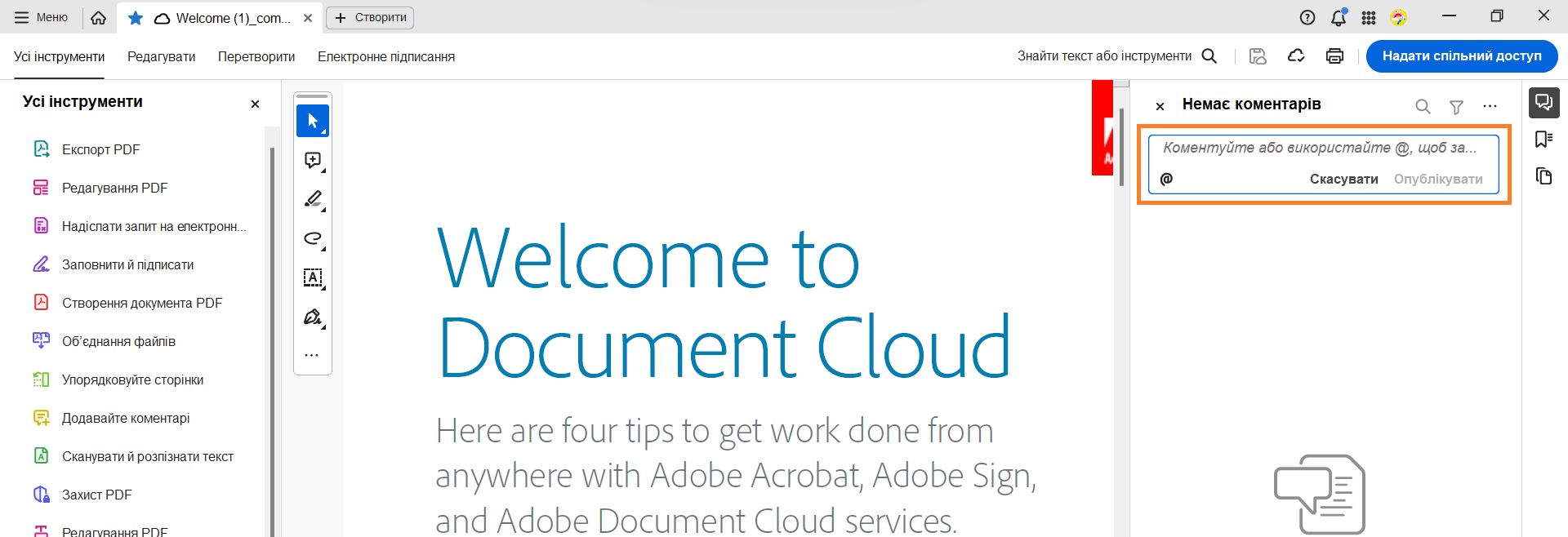The width and height of the screenshot is (1568, 537).
Task: Select the arrow selection tool
Action: pyautogui.click(x=313, y=121)
